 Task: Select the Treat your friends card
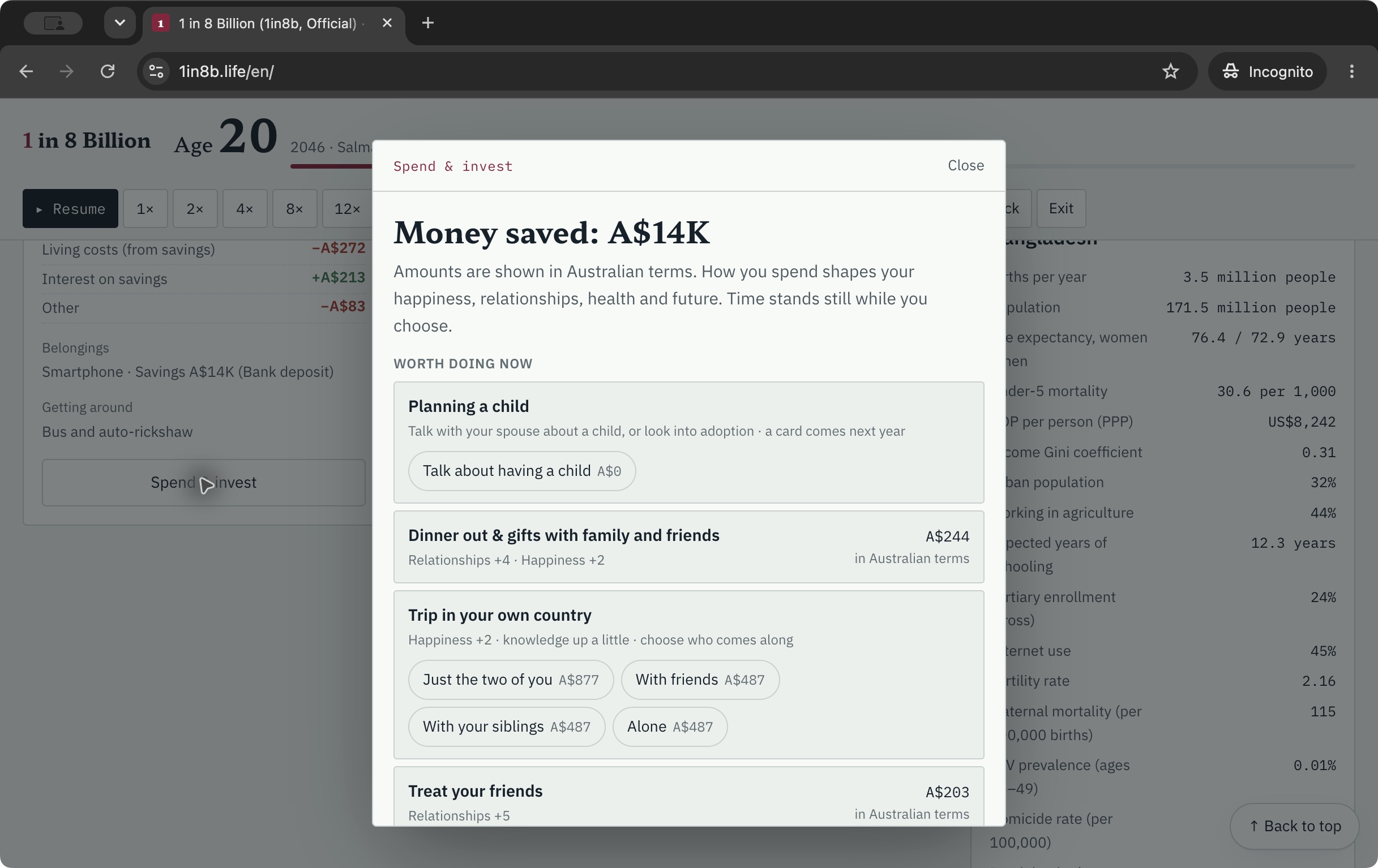pos(688,796)
